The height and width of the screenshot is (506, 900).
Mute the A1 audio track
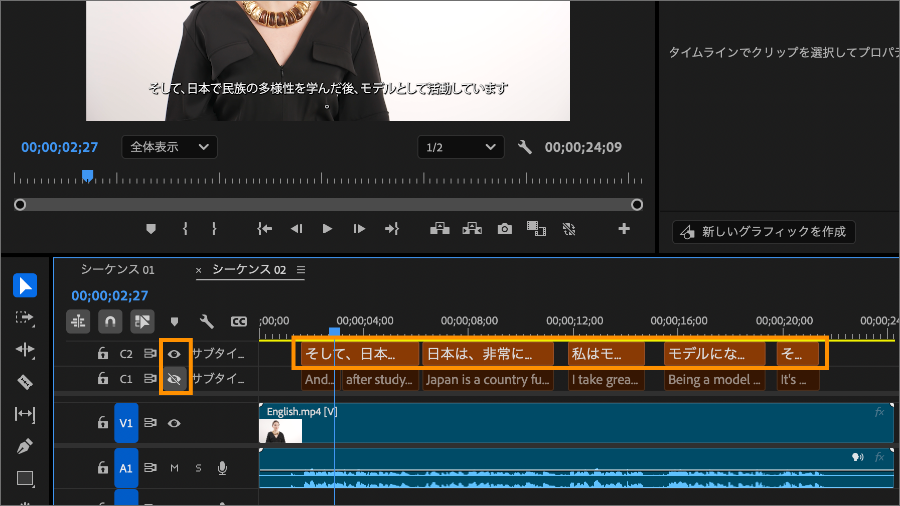[174, 468]
